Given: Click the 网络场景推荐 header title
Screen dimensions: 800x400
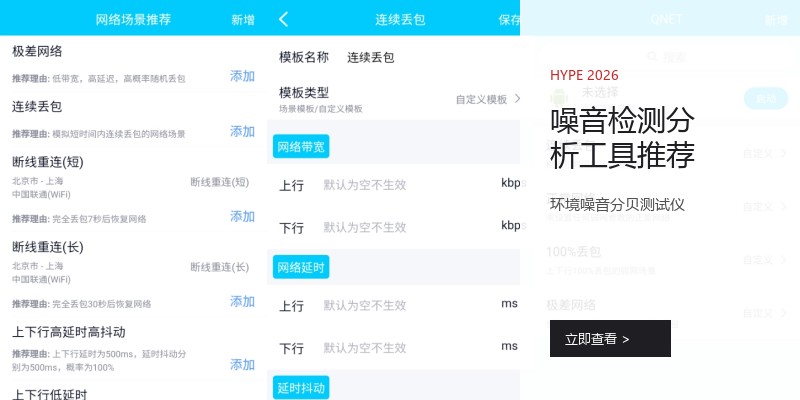Looking at the screenshot, I should point(133,20).
